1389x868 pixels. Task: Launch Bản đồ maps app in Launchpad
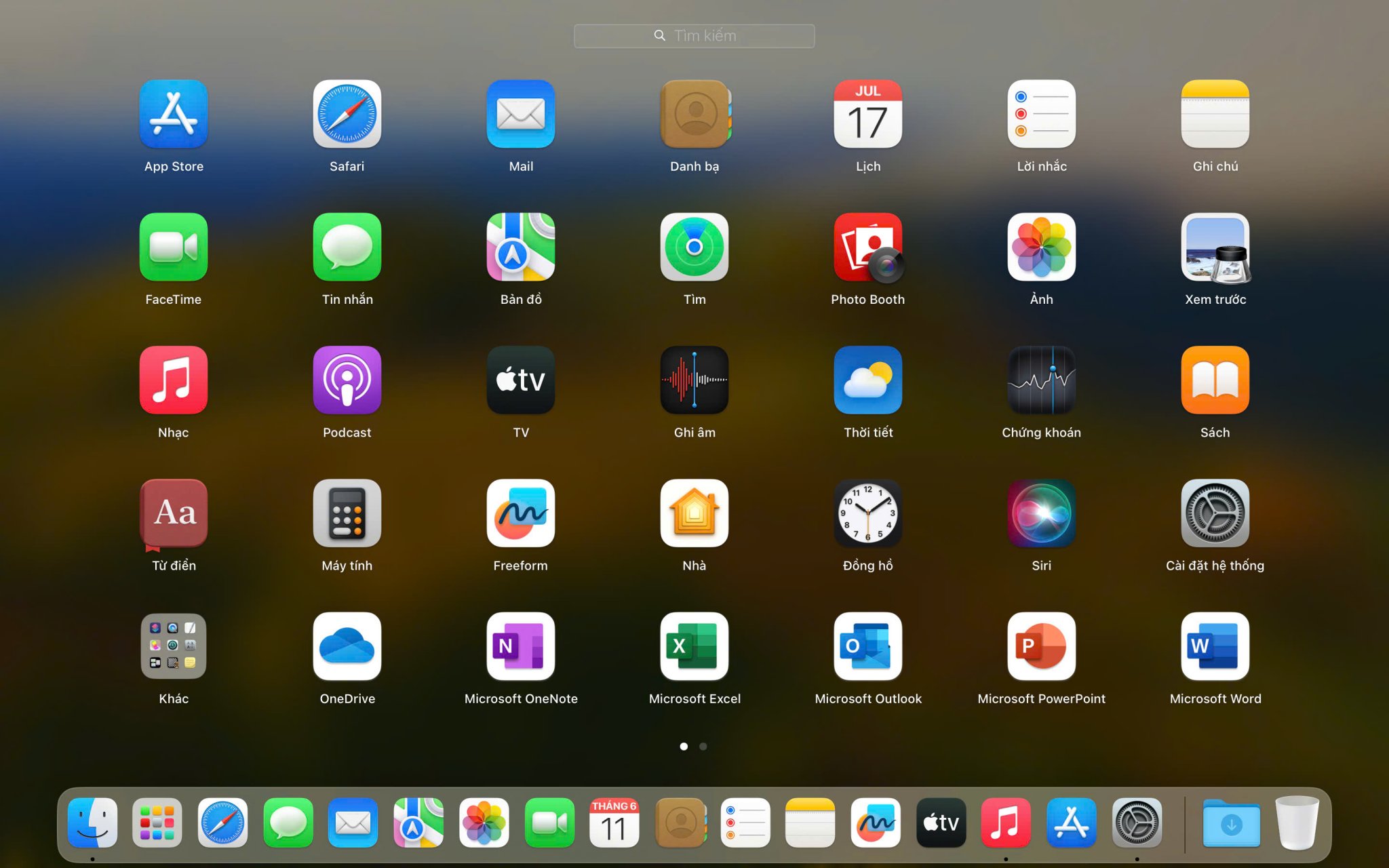coord(521,247)
